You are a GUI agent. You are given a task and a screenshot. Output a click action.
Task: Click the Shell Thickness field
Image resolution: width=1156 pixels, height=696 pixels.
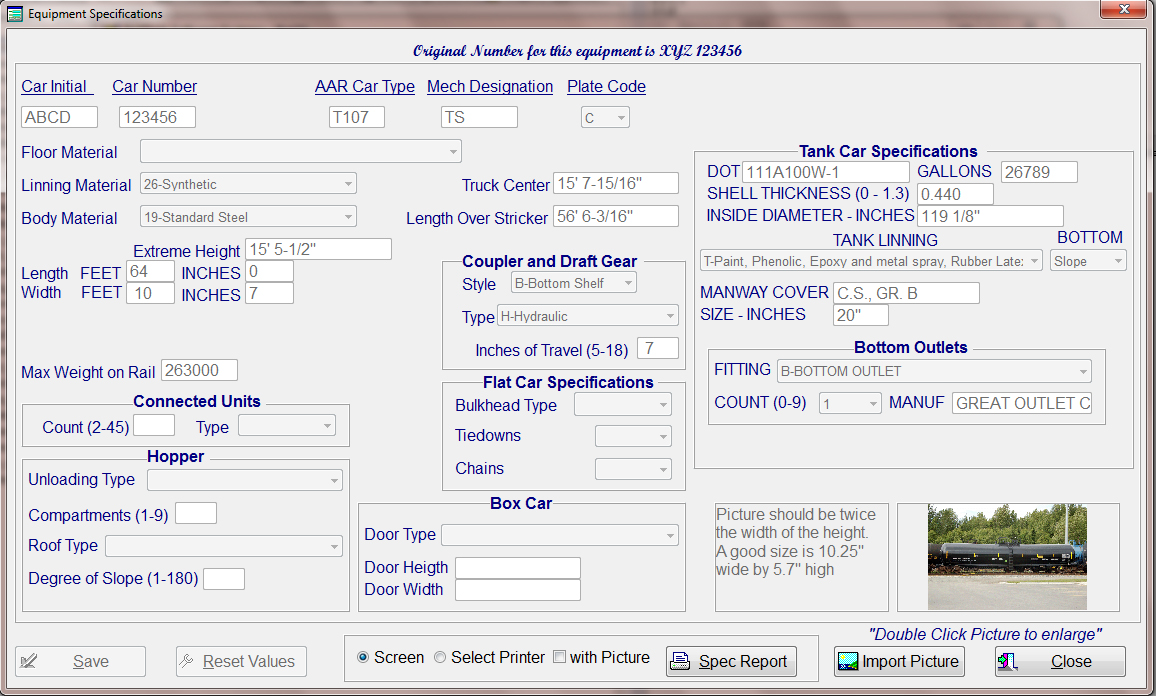tap(955, 194)
